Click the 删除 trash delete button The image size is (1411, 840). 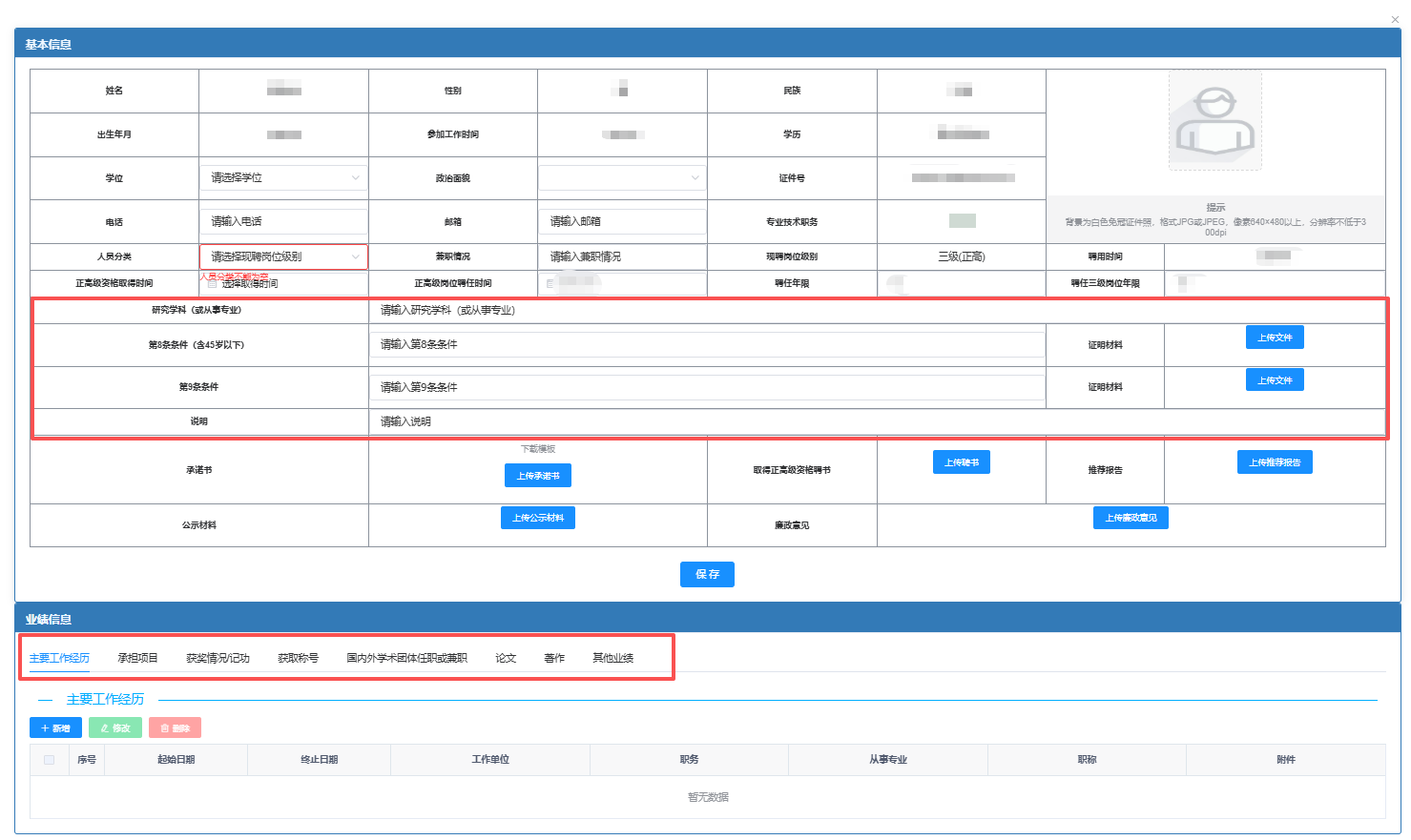click(175, 727)
